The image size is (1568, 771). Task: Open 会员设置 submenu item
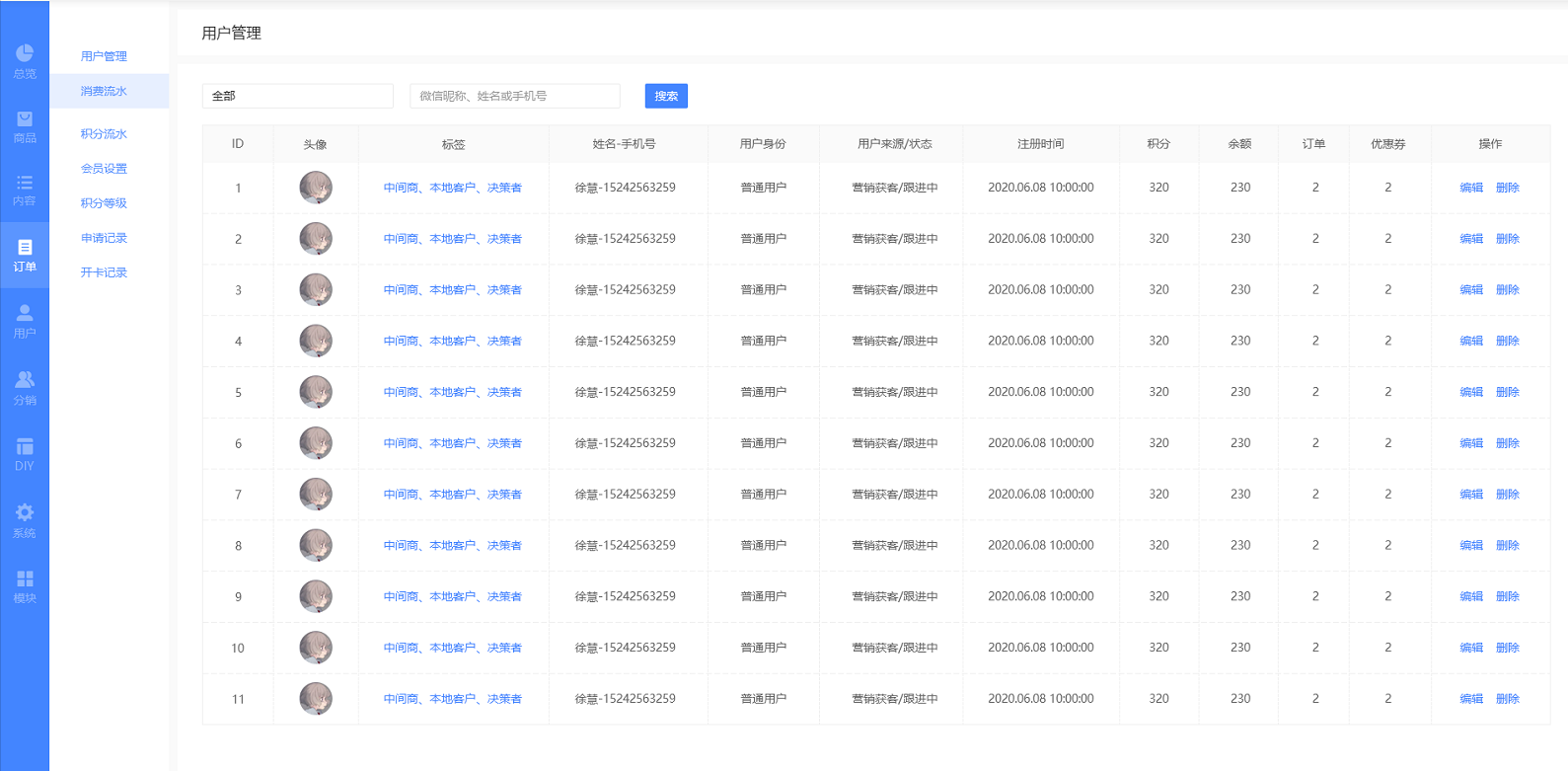[104, 169]
